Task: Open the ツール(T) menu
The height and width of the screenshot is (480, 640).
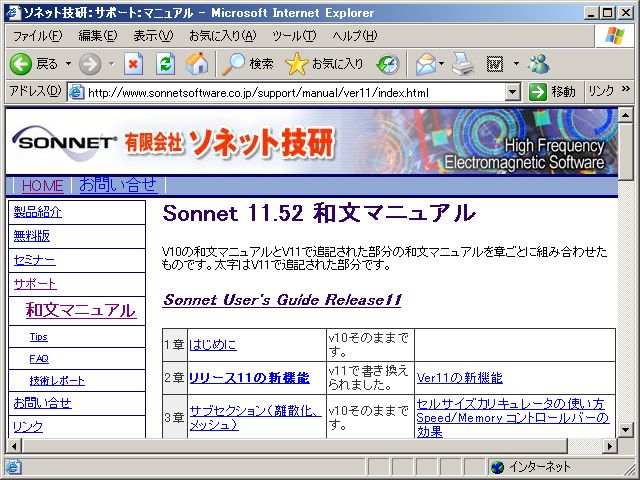Action: 294,36
